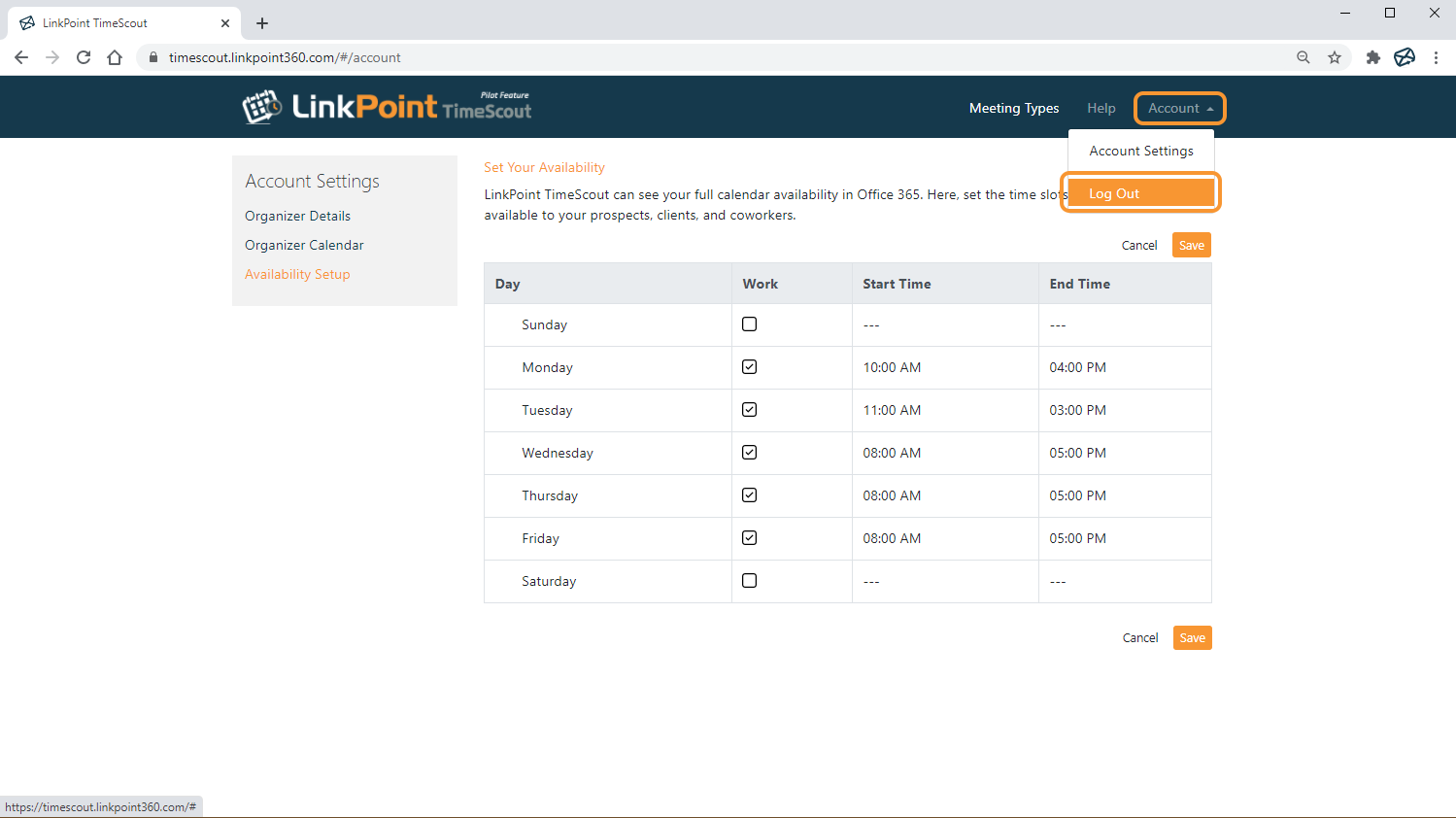Open a new browser tab
The height and width of the screenshot is (818, 1456).
point(262,23)
